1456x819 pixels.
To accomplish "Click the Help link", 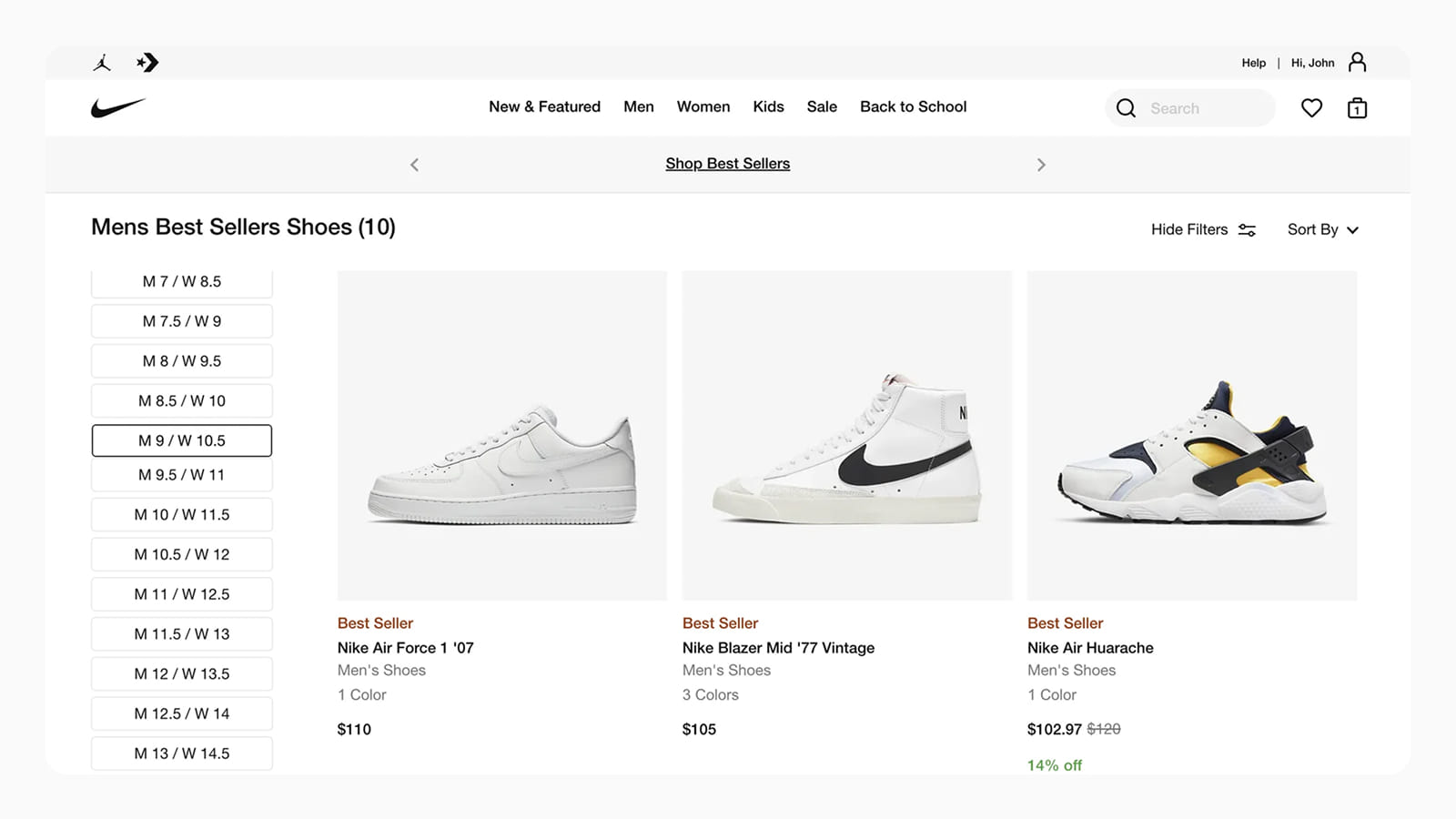I will pos(1253,63).
